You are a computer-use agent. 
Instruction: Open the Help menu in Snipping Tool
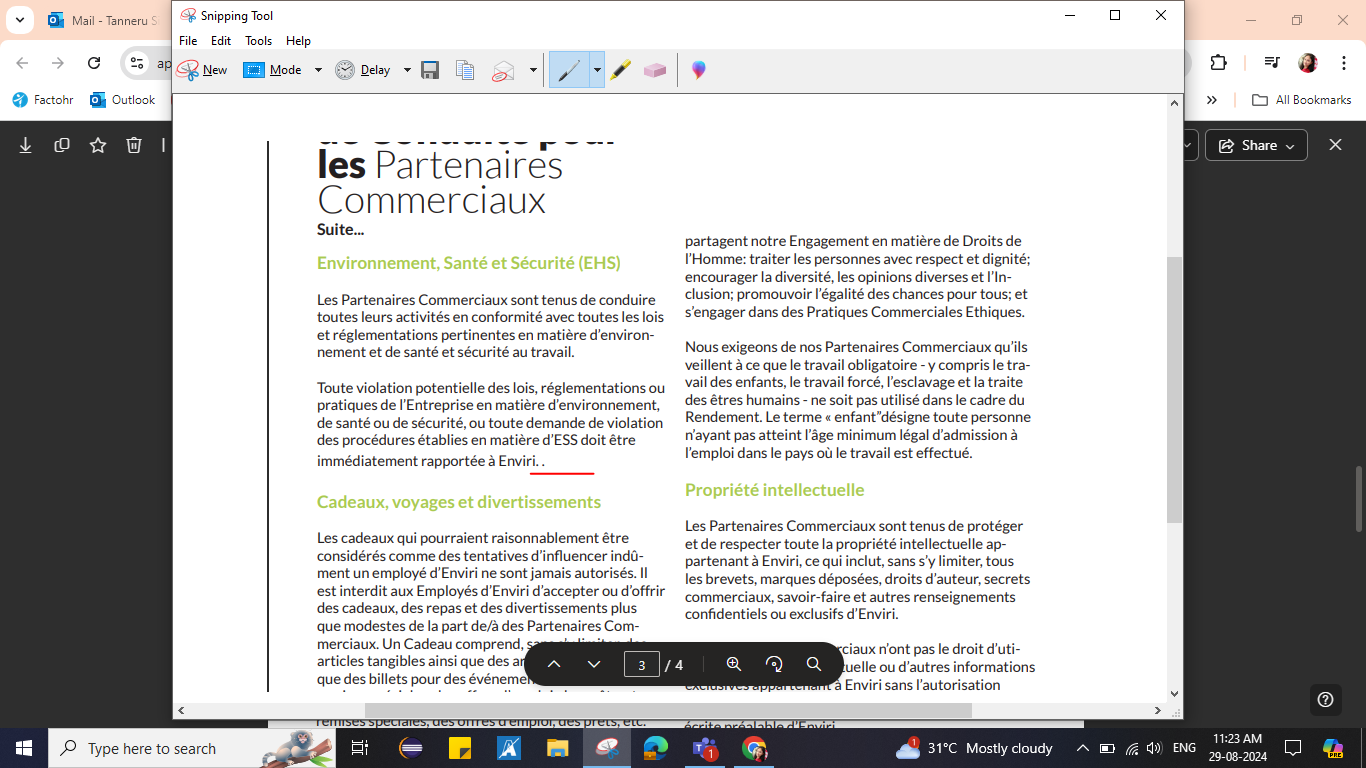pos(298,41)
